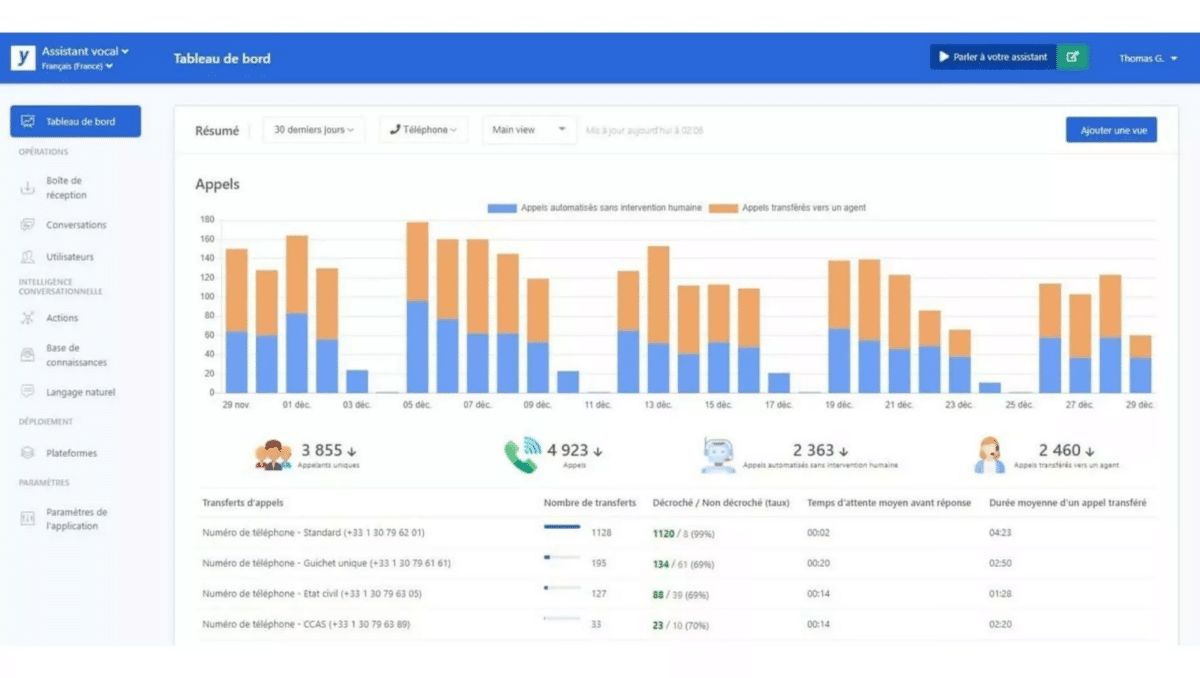Expand the Main view selector

529,130
